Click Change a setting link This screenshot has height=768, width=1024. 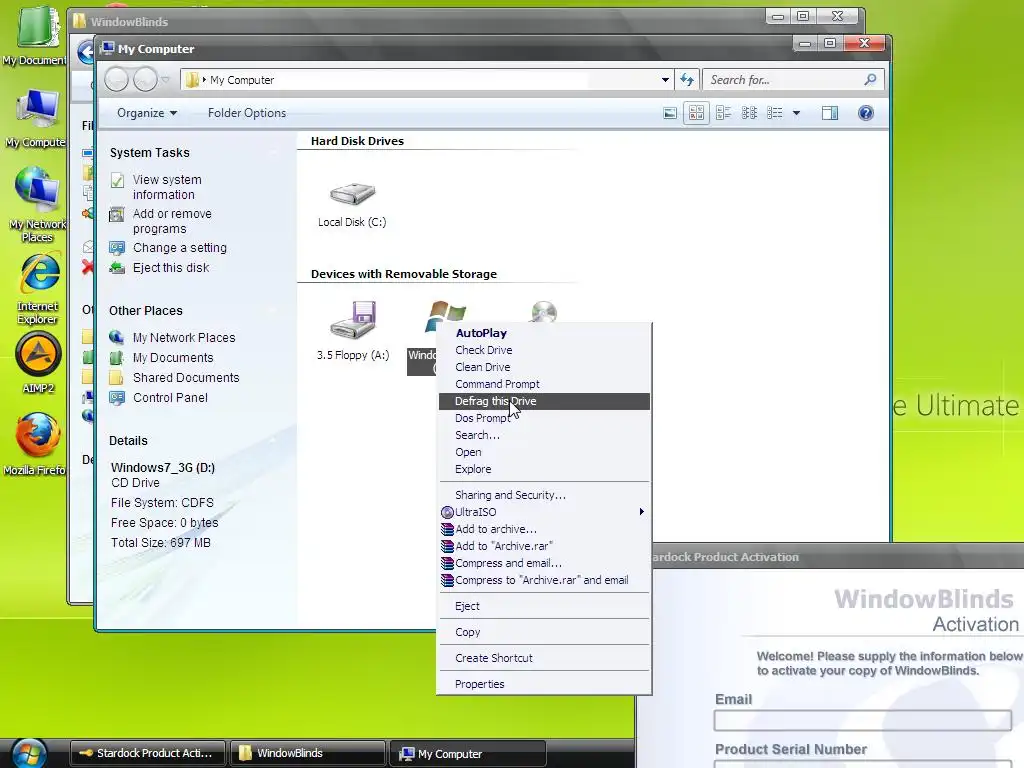[180, 248]
